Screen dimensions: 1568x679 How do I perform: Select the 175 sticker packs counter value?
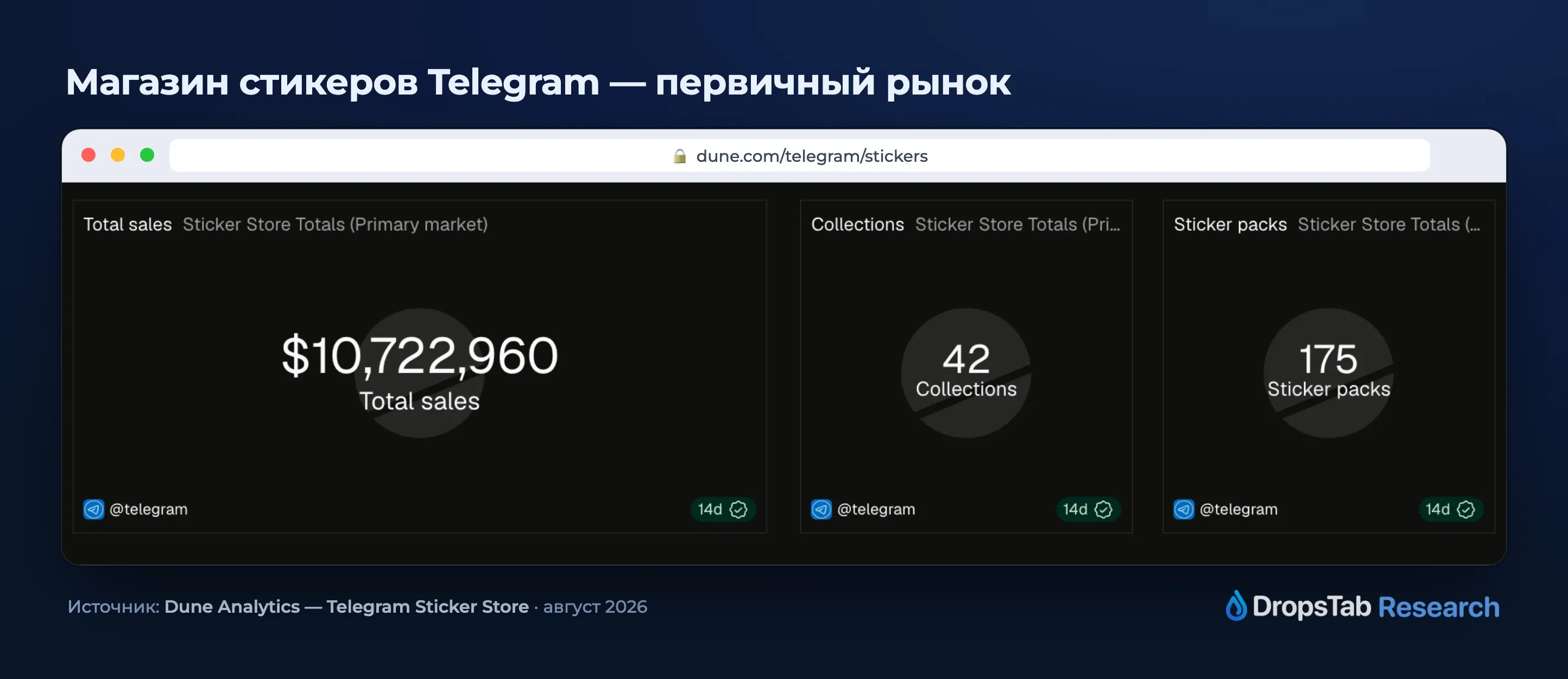click(1328, 359)
